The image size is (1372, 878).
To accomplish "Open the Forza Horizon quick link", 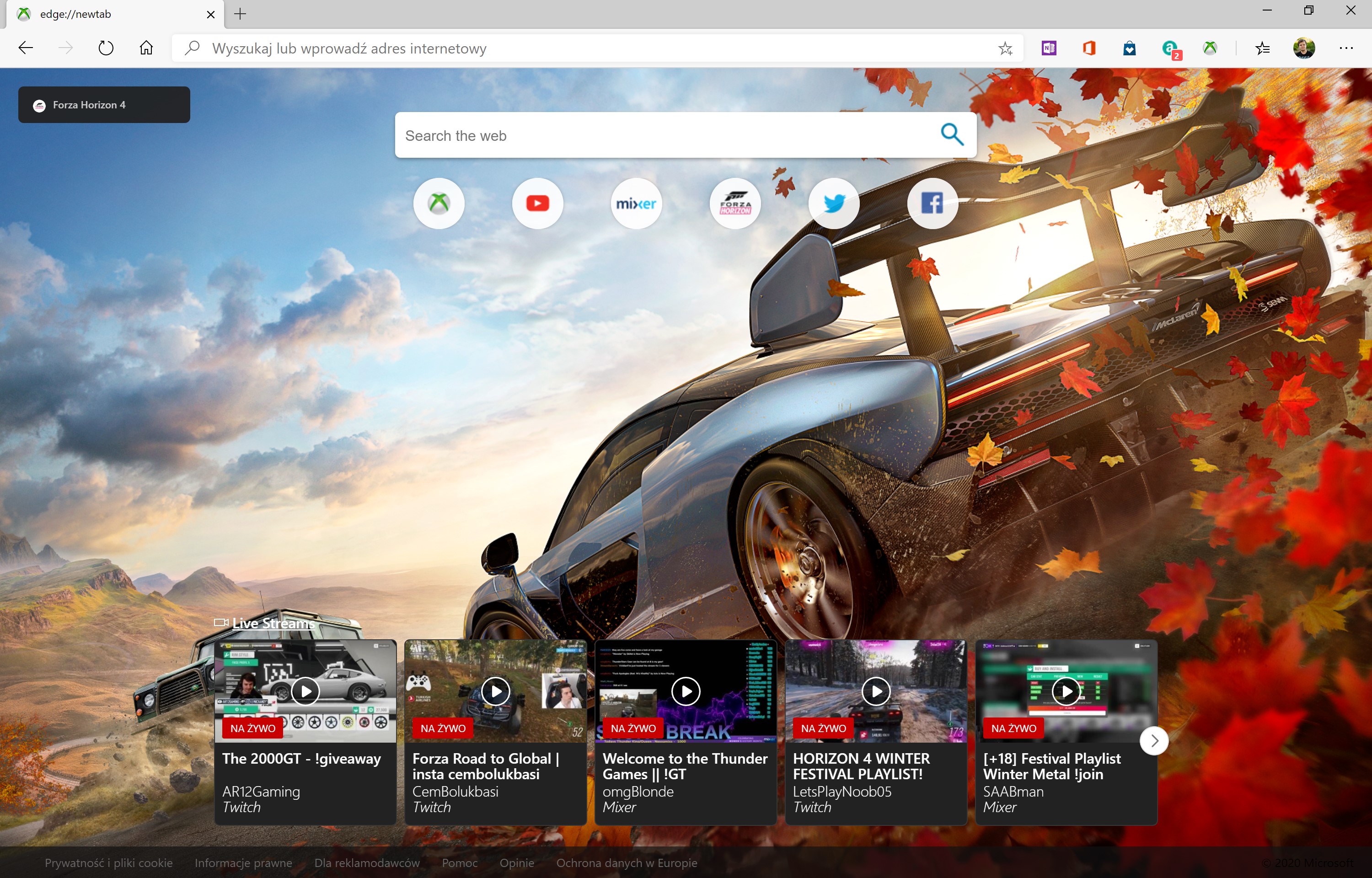I will point(735,203).
